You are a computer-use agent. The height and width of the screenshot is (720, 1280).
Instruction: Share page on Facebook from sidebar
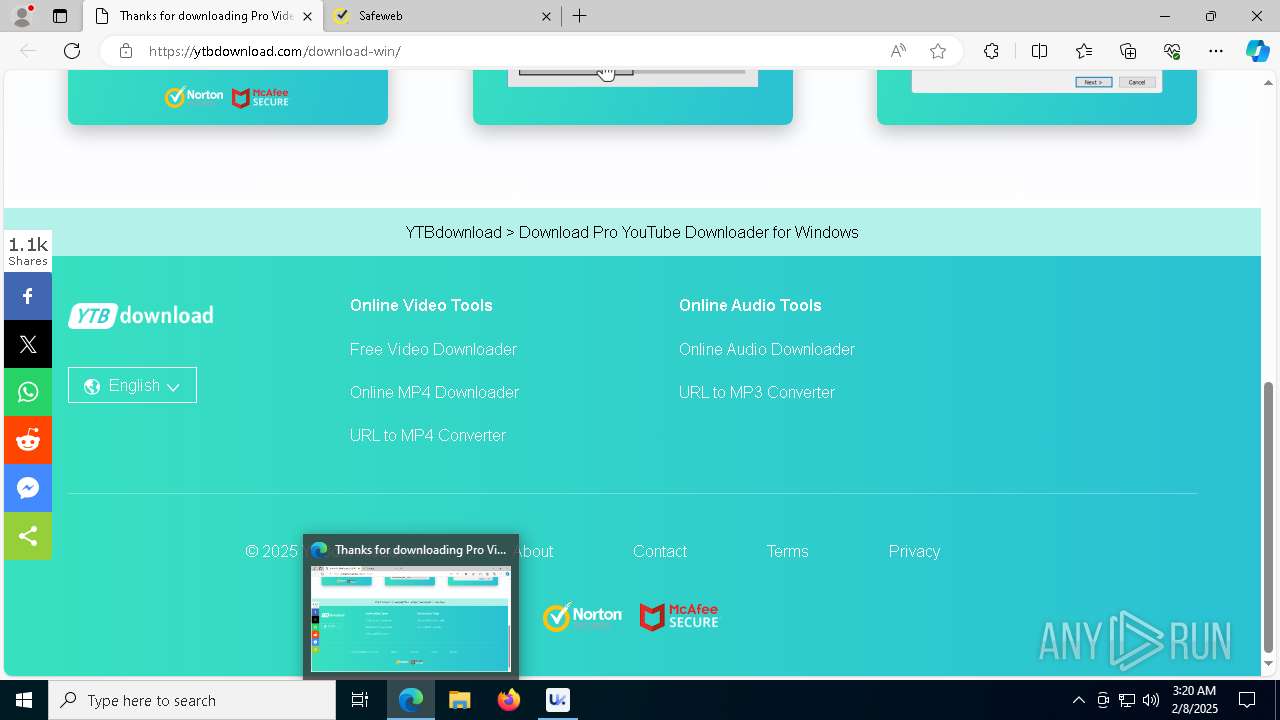pyautogui.click(x=28, y=296)
